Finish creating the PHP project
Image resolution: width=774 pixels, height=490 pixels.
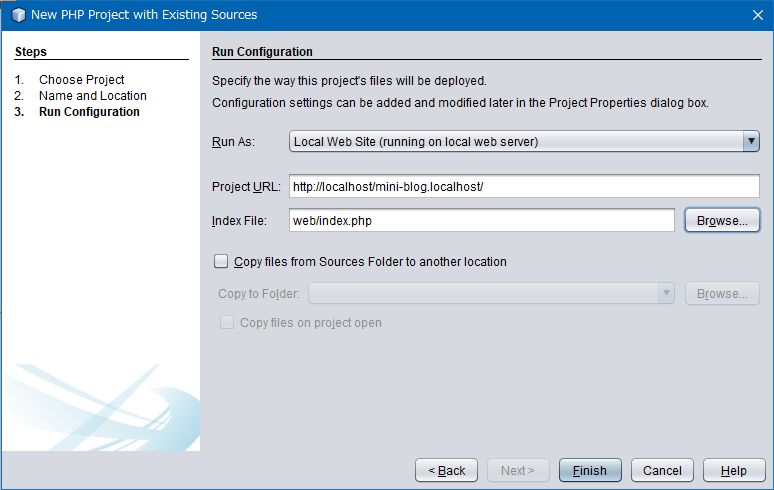pyautogui.click(x=590, y=470)
